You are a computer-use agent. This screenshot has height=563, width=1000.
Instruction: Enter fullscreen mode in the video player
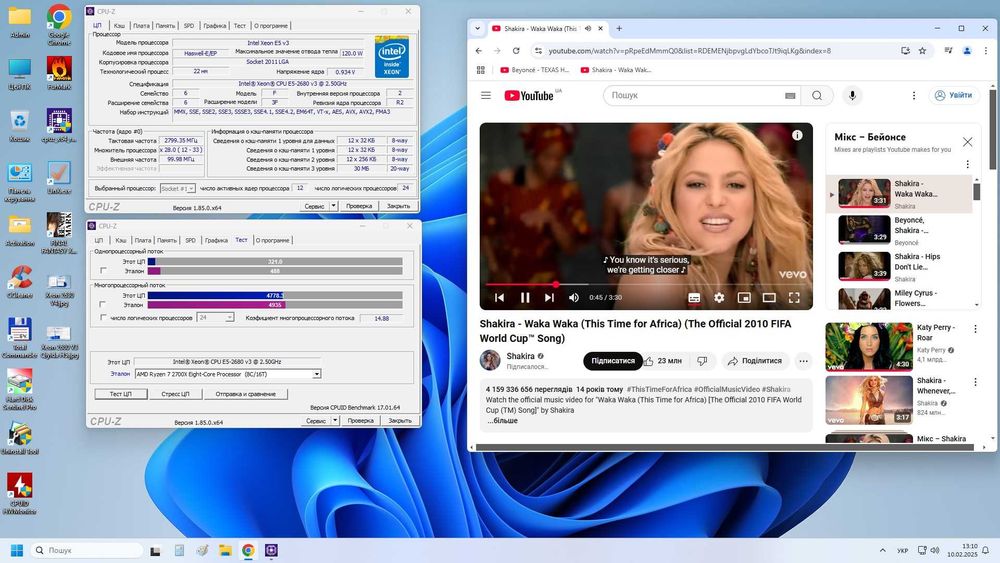[794, 297]
